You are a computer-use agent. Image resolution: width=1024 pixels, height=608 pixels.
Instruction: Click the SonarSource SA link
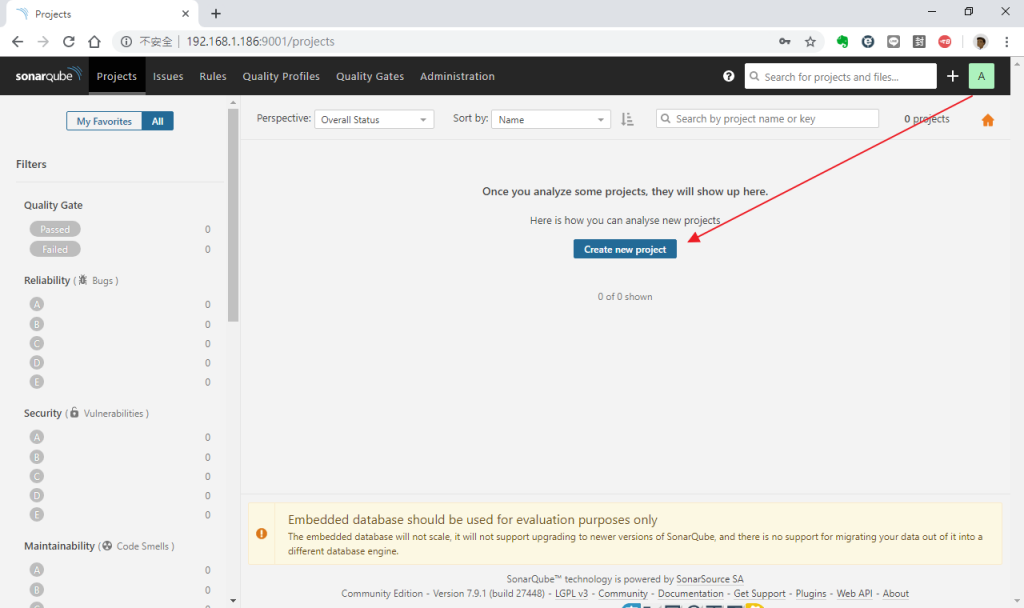710,579
